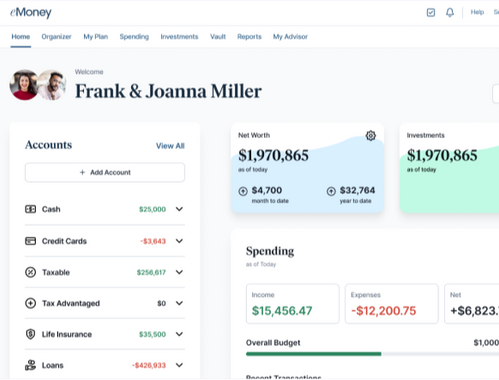Click the Millers' profile photo
Viewport: 499px width, 380px height.
click(x=38, y=85)
